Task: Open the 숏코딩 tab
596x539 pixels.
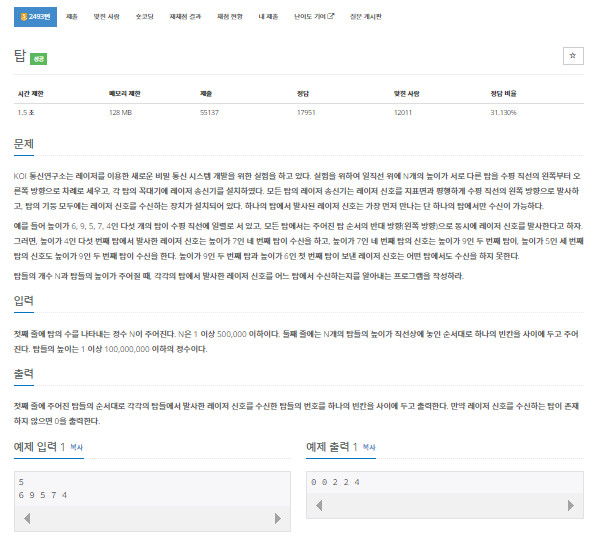Action: coord(144,17)
